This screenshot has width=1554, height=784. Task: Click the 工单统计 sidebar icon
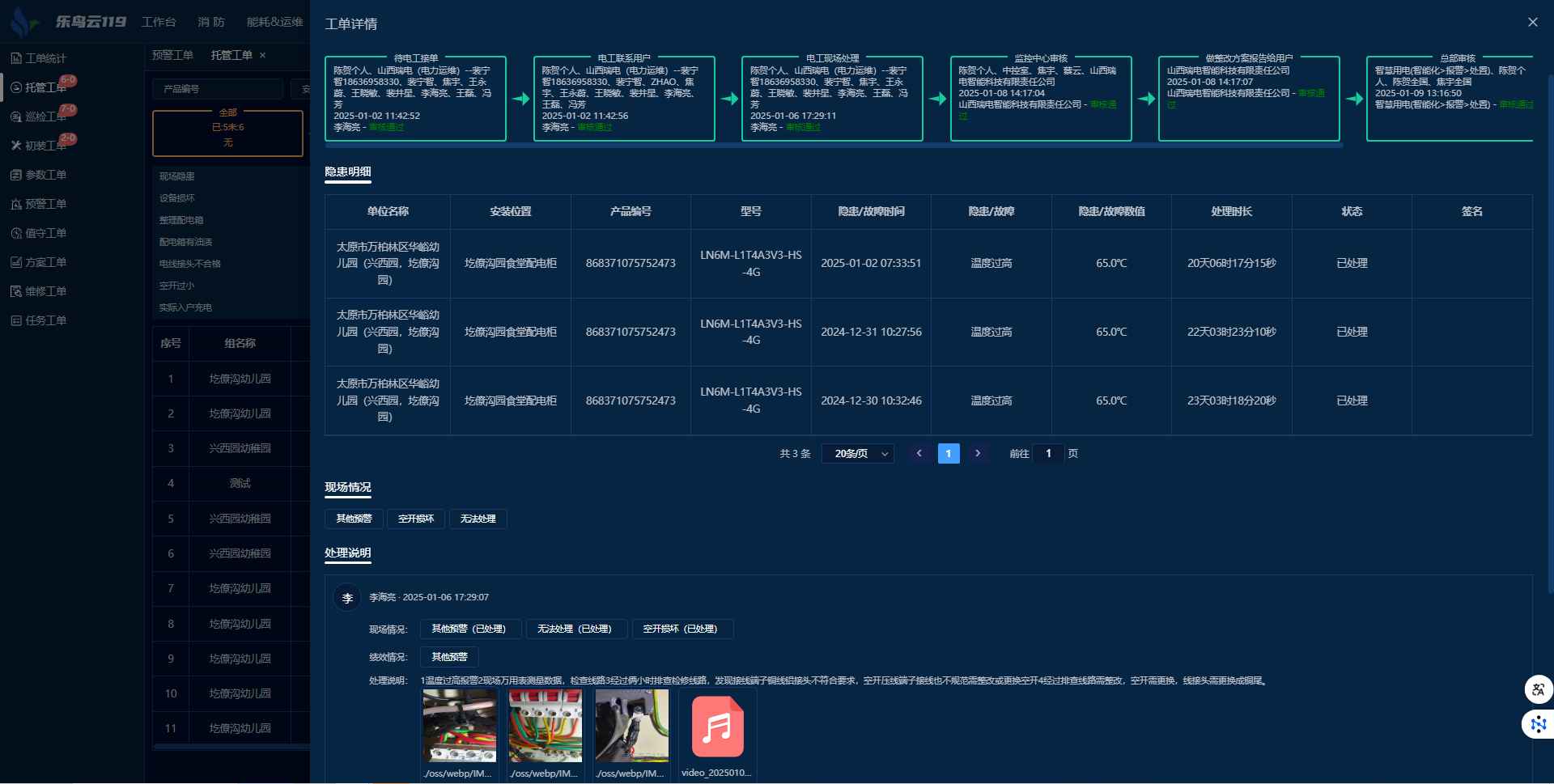click(16, 58)
